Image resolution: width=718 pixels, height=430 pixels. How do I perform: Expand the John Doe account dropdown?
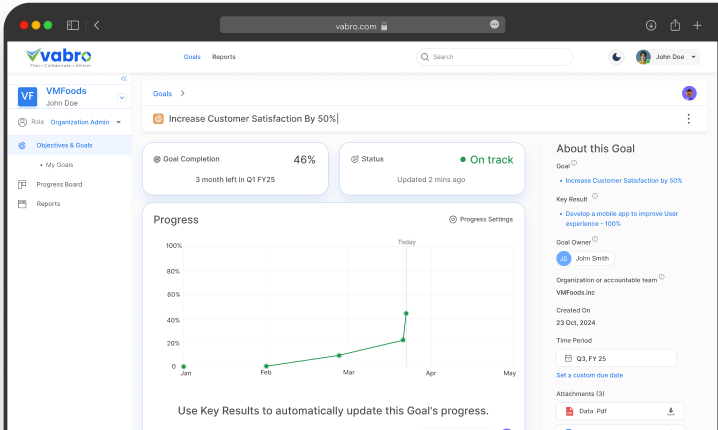click(694, 57)
